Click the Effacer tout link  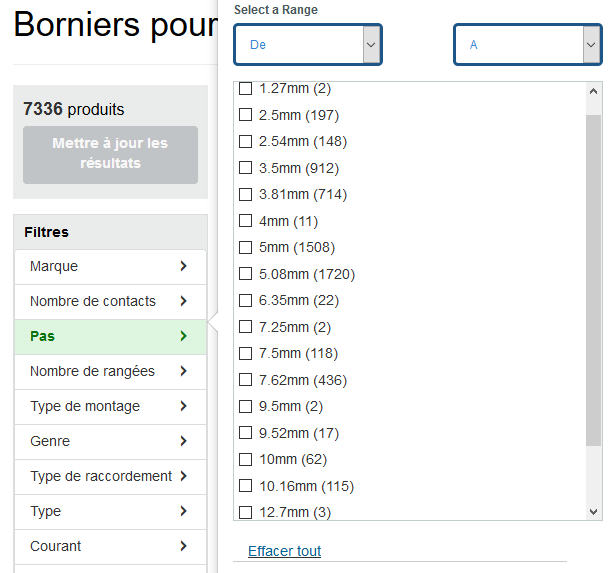[x=284, y=551]
